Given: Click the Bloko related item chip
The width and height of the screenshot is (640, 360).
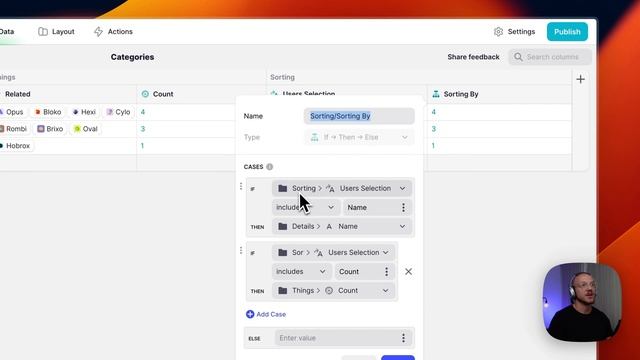Looking at the screenshot, I should point(48,112).
